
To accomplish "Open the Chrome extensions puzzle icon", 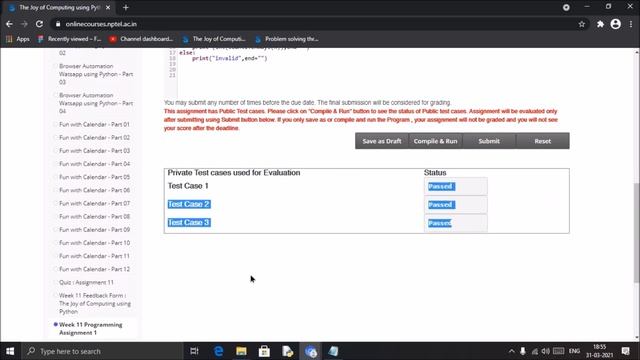I will [x=600, y=24].
